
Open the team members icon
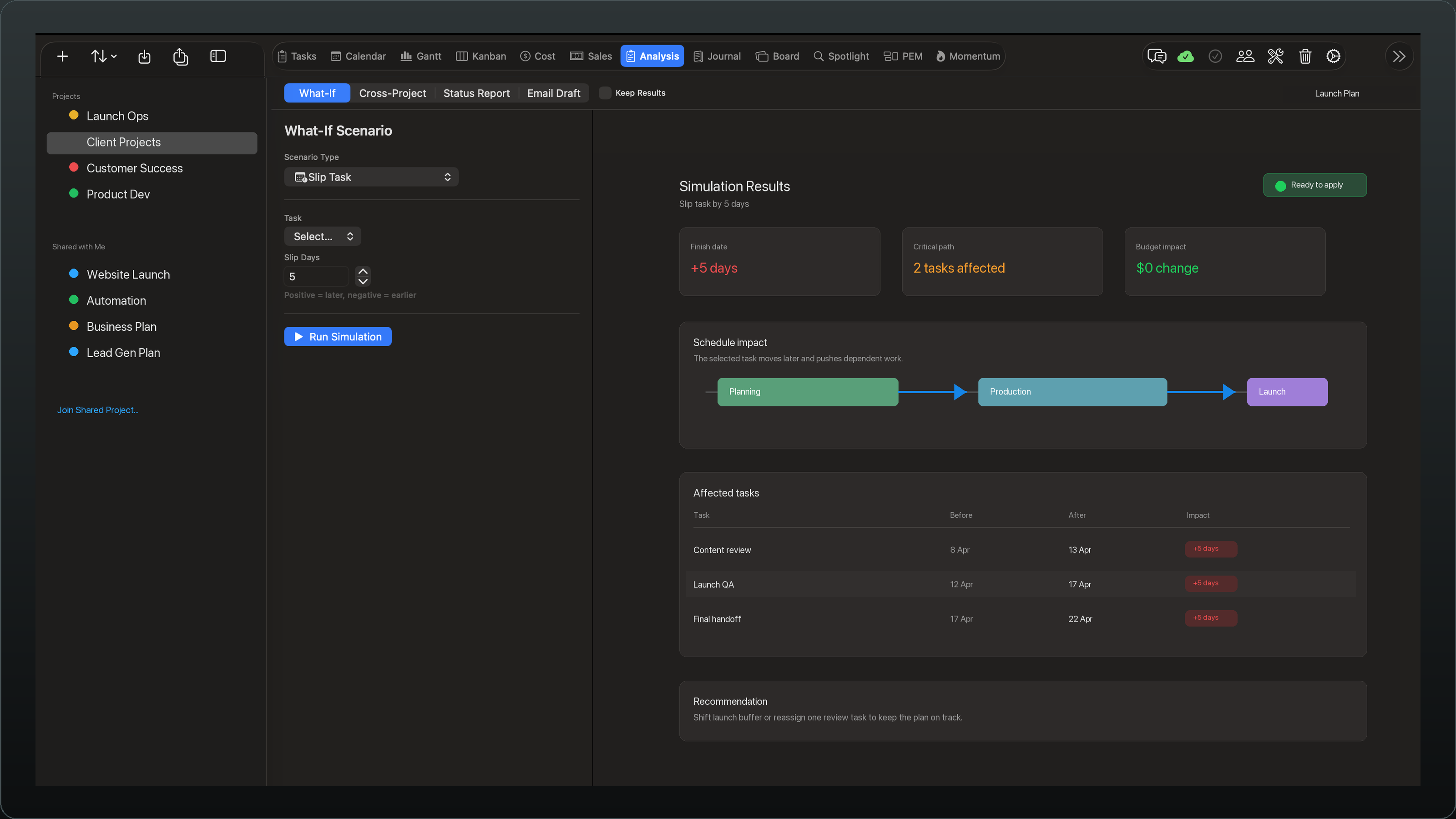[x=1245, y=56]
